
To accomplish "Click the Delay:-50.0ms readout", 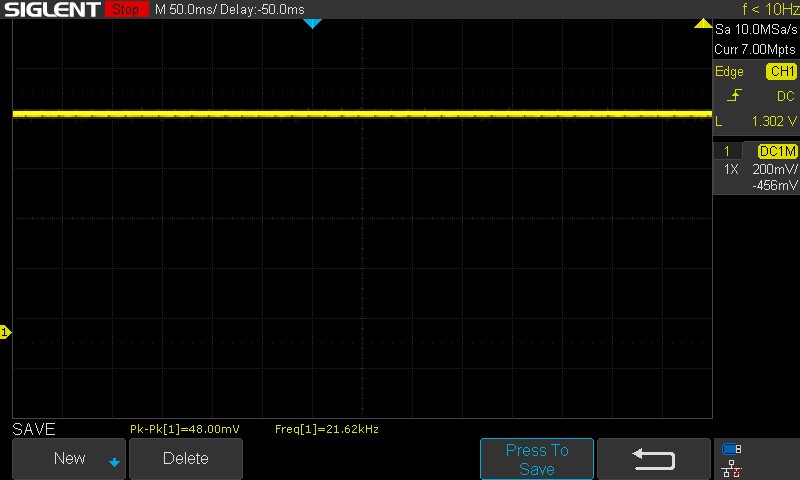I will pos(262,10).
